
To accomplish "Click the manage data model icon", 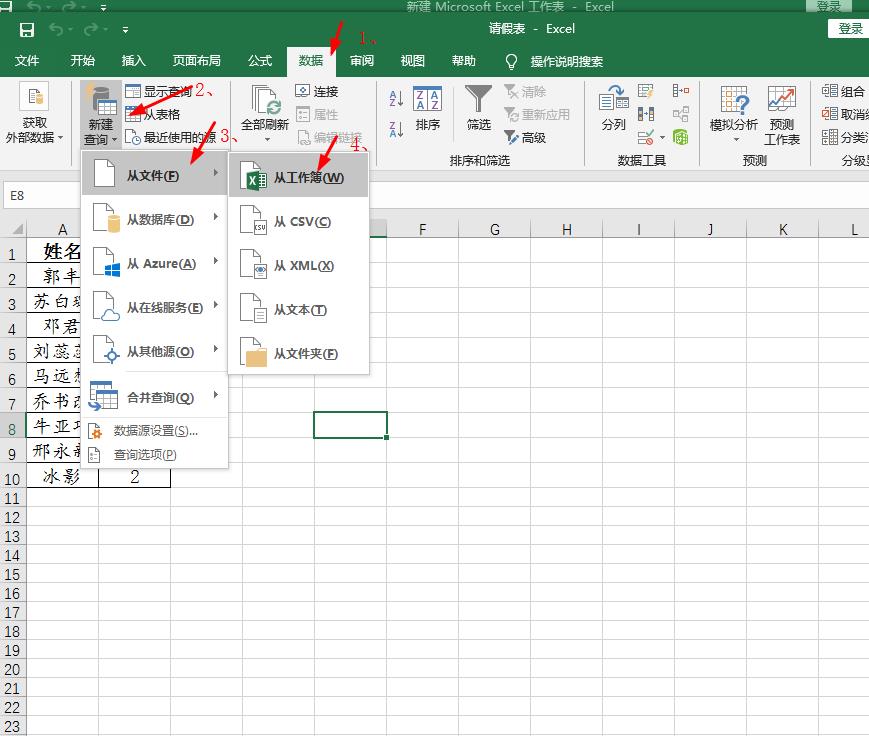I will coord(680,137).
